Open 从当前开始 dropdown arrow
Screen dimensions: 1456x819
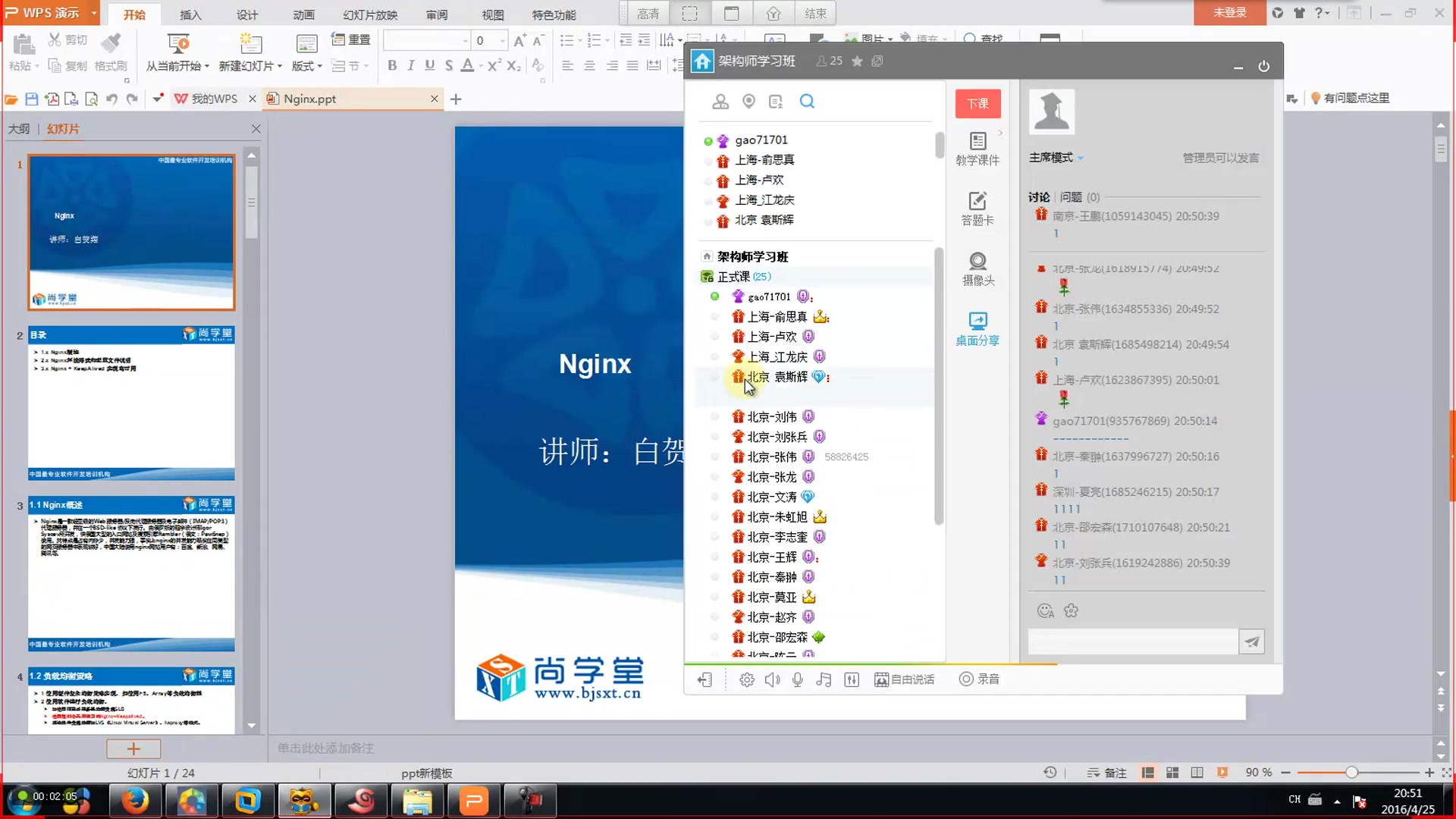coord(207,67)
